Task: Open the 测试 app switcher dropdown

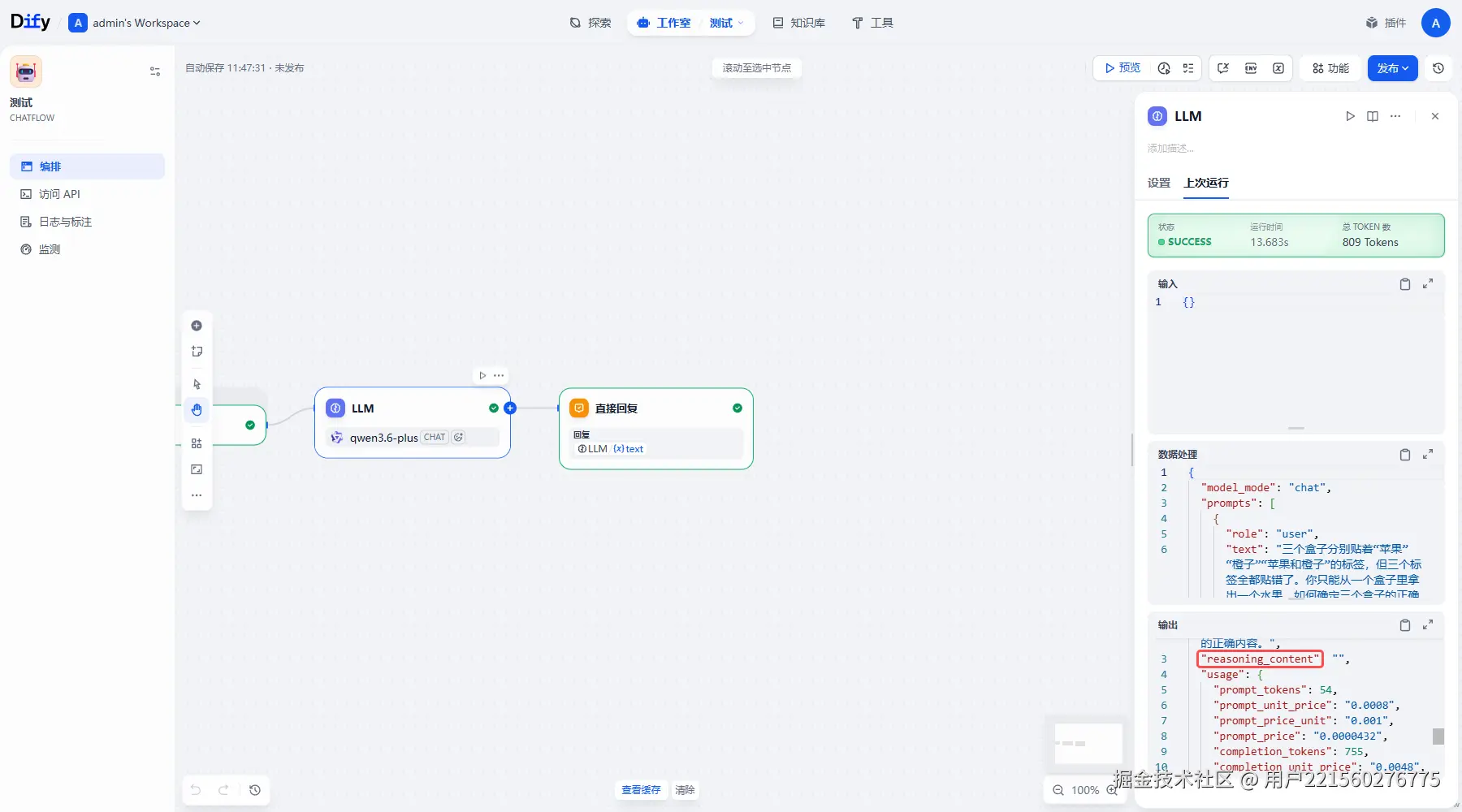Action: point(726,23)
